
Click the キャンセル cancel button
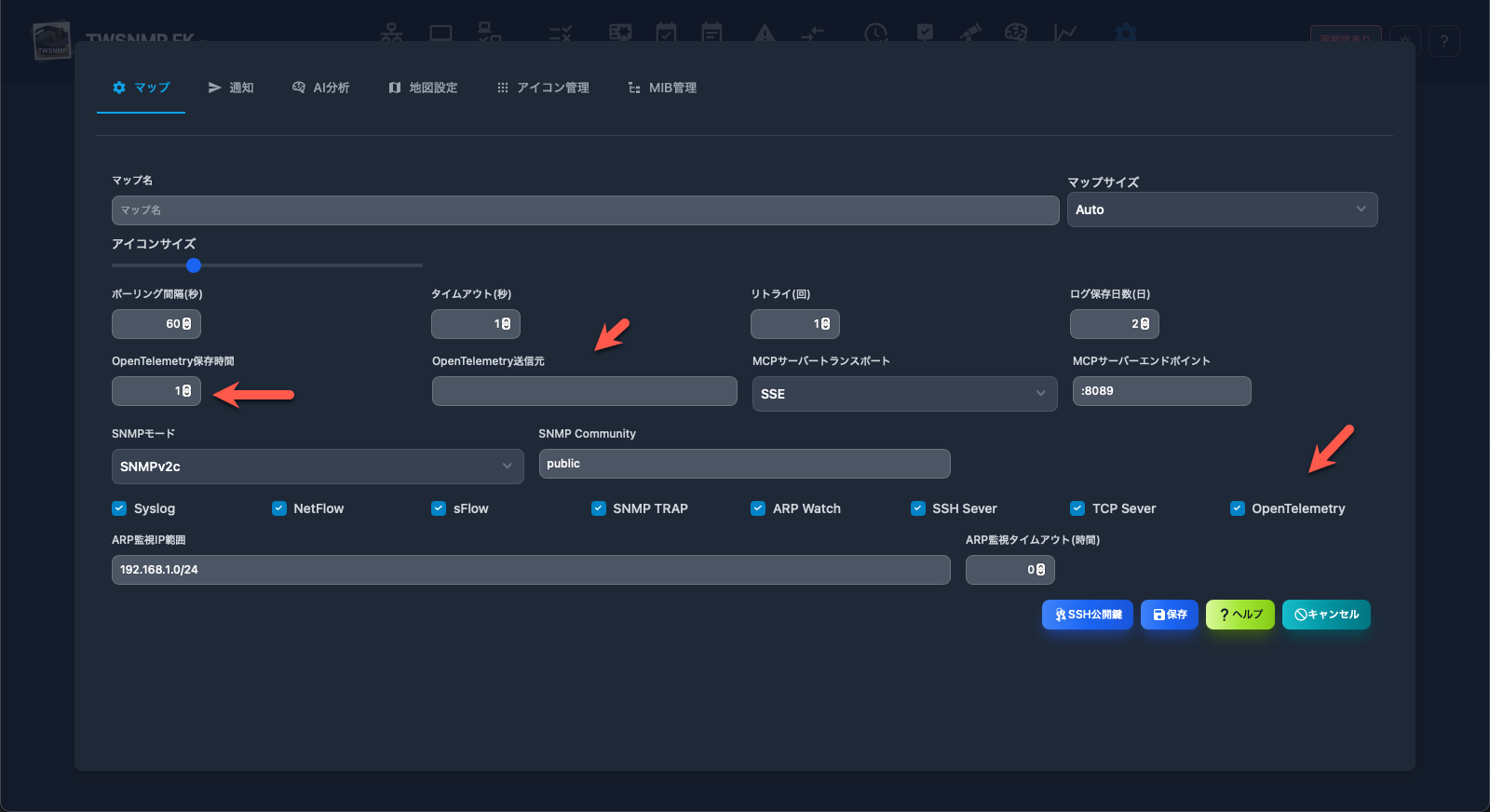pyautogui.click(x=1326, y=615)
